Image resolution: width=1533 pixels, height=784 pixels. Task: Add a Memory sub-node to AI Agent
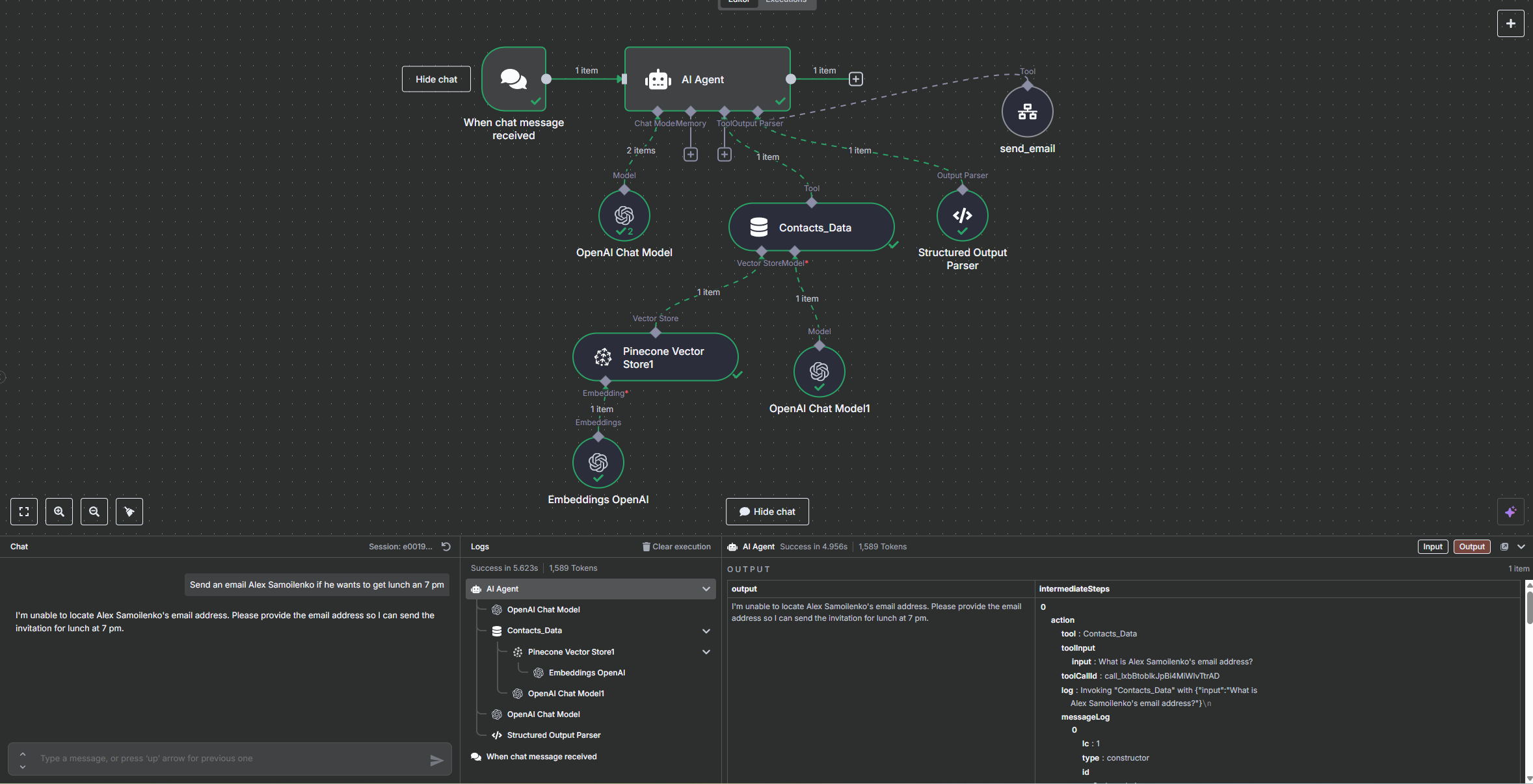[691, 155]
